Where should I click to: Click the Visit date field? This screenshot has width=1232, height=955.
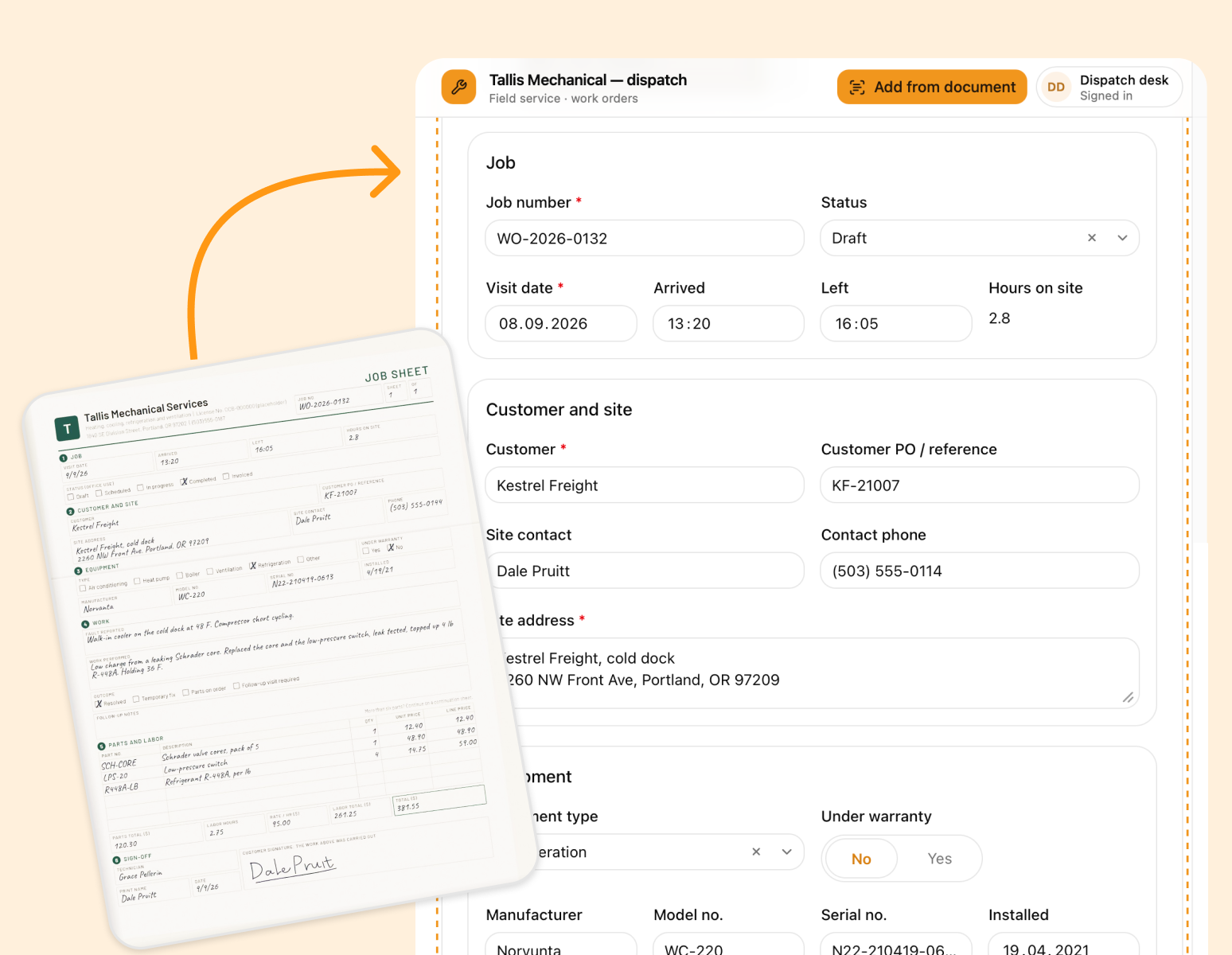pyautogui.click(x=561, y=324)
